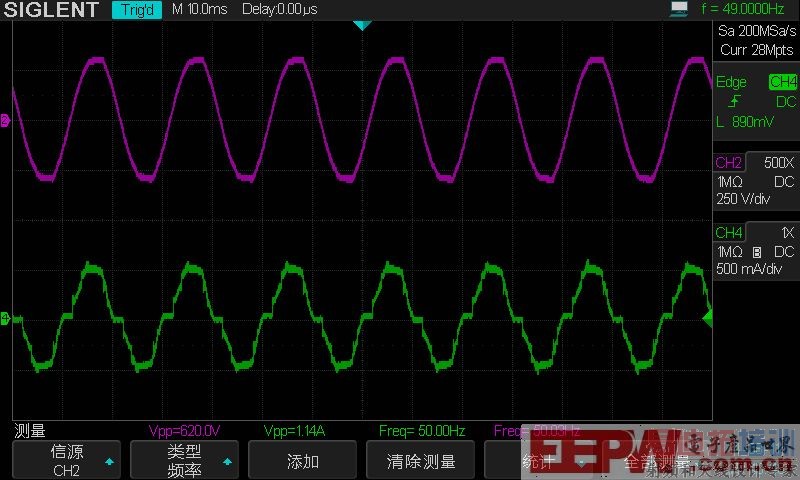Click the f = 49.0000Hz frequency counter
The height and width of the screenshot is (480, 800).
[742, 9]
